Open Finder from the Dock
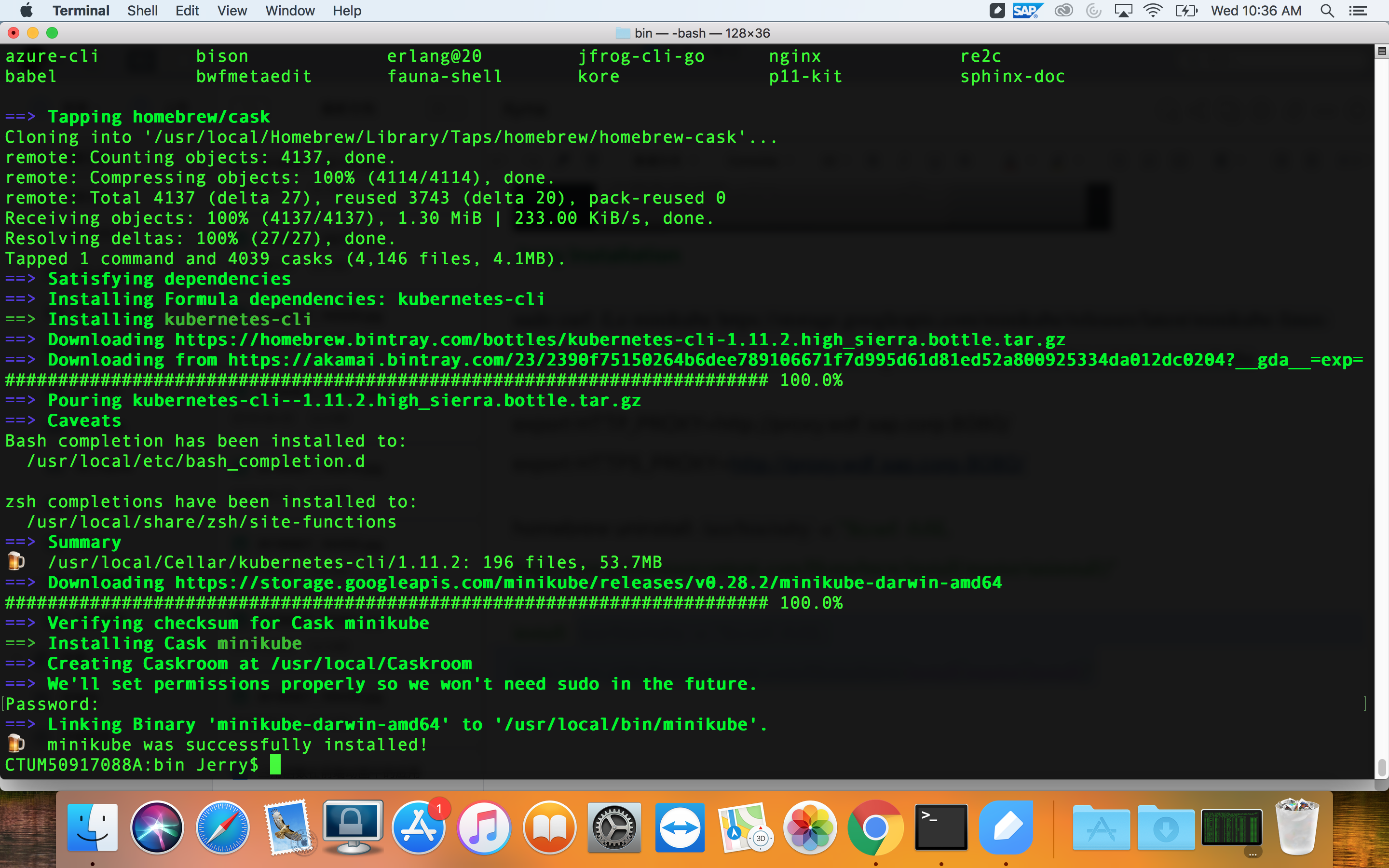 [93, 827]
